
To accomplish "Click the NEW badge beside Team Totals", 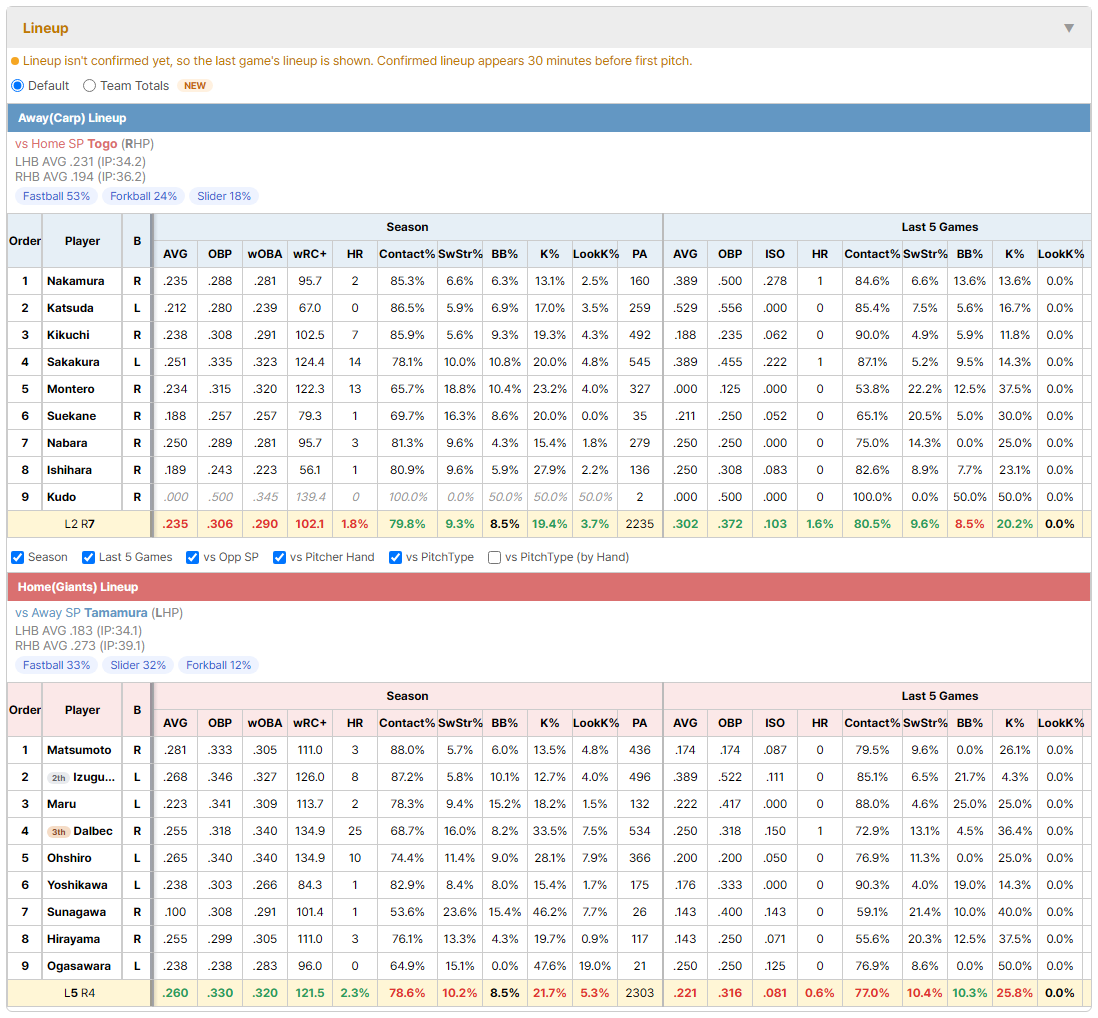I will click(195, 85).
